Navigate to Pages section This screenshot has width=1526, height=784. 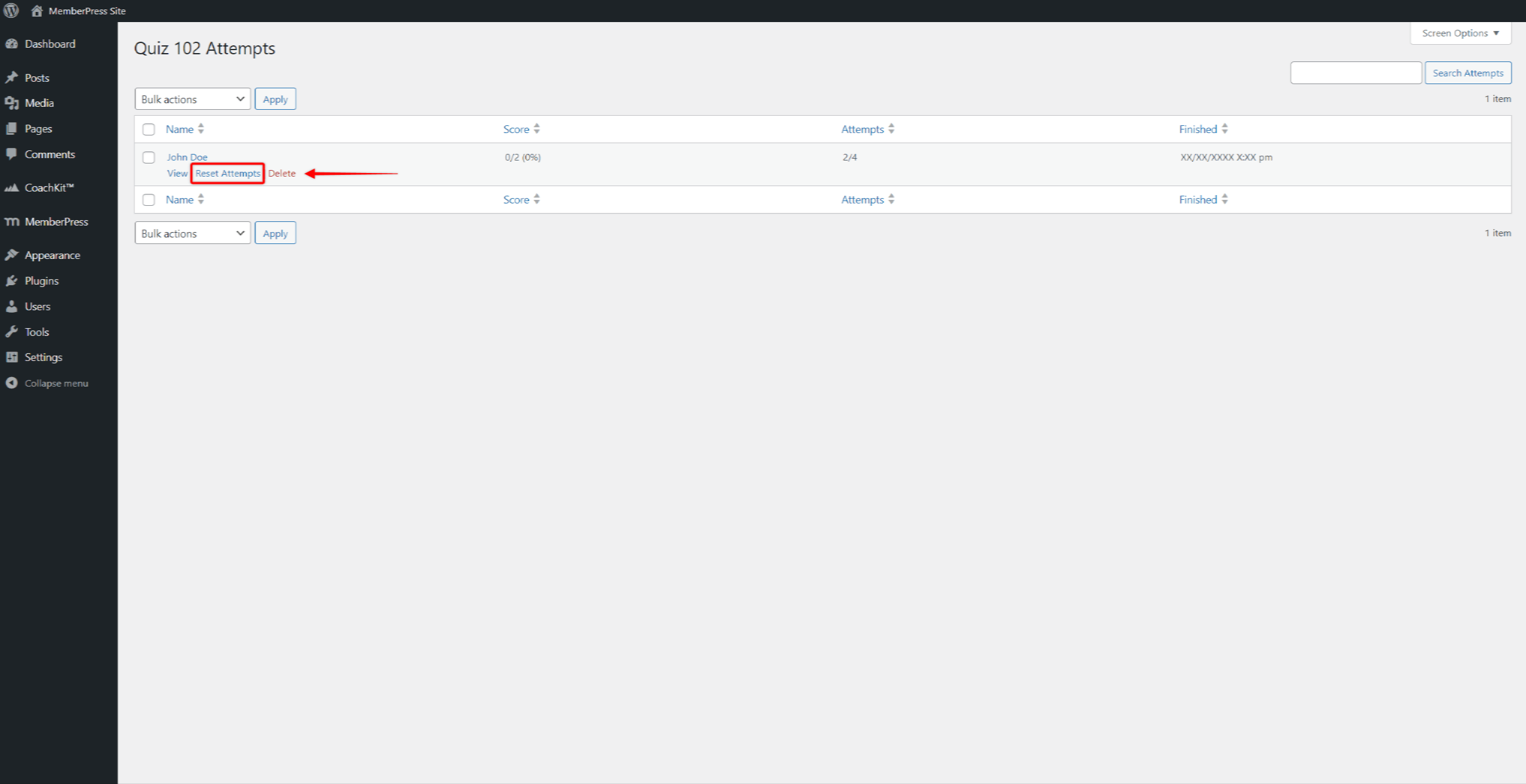pos(37,128)
